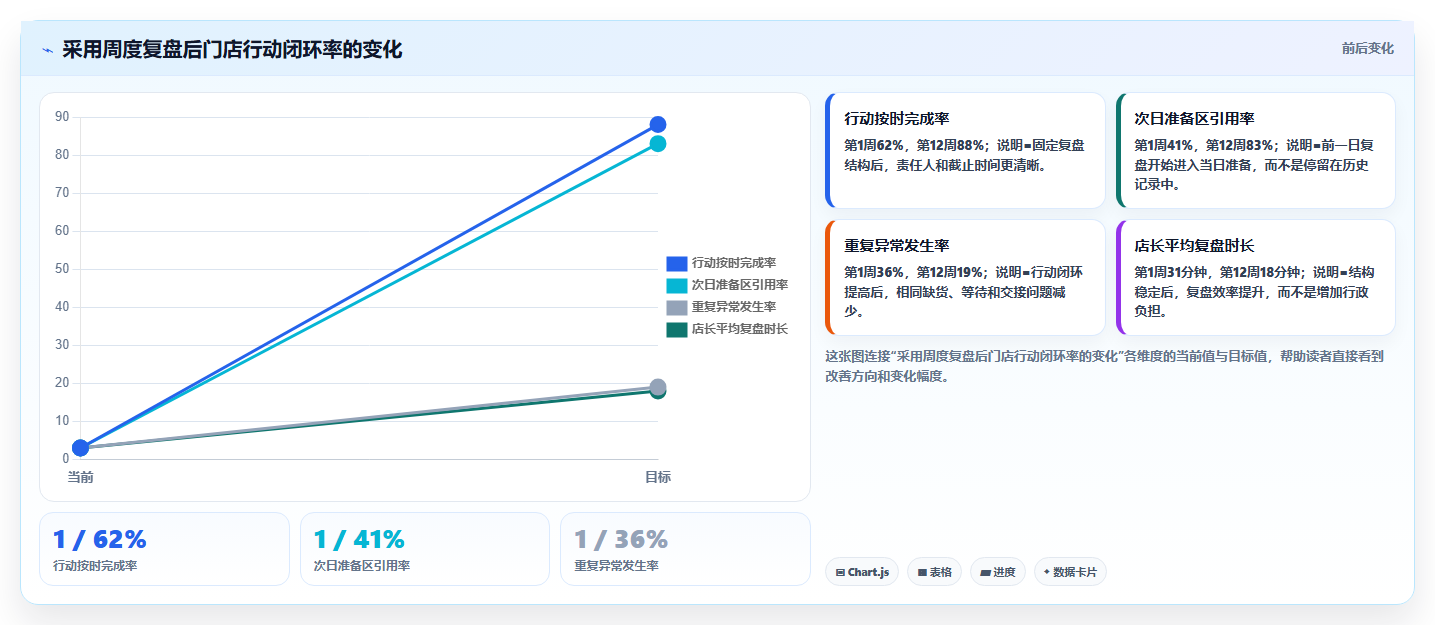Click the Chart.js tag
The height and width of the screenshot is (625, 1435).
point(862,572)
